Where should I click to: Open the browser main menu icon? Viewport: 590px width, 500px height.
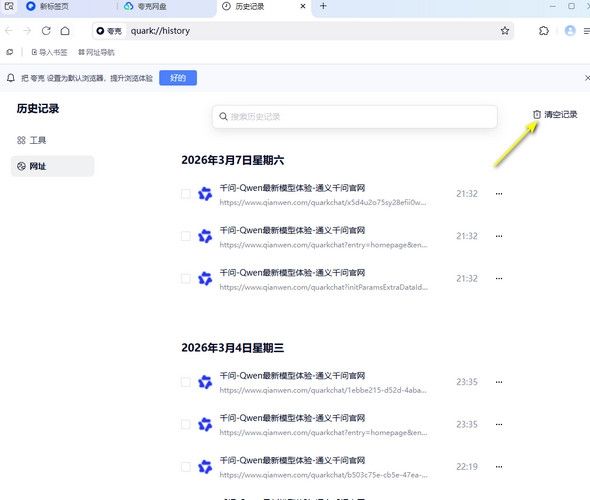click(x=587, y=31)
